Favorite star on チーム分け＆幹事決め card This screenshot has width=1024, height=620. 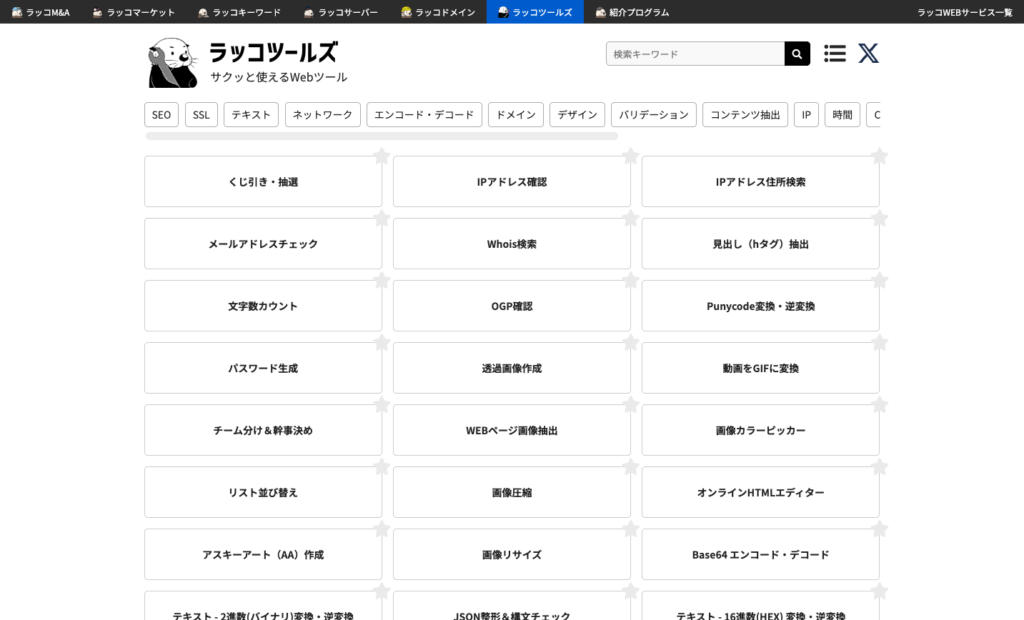tap(381, 404)
